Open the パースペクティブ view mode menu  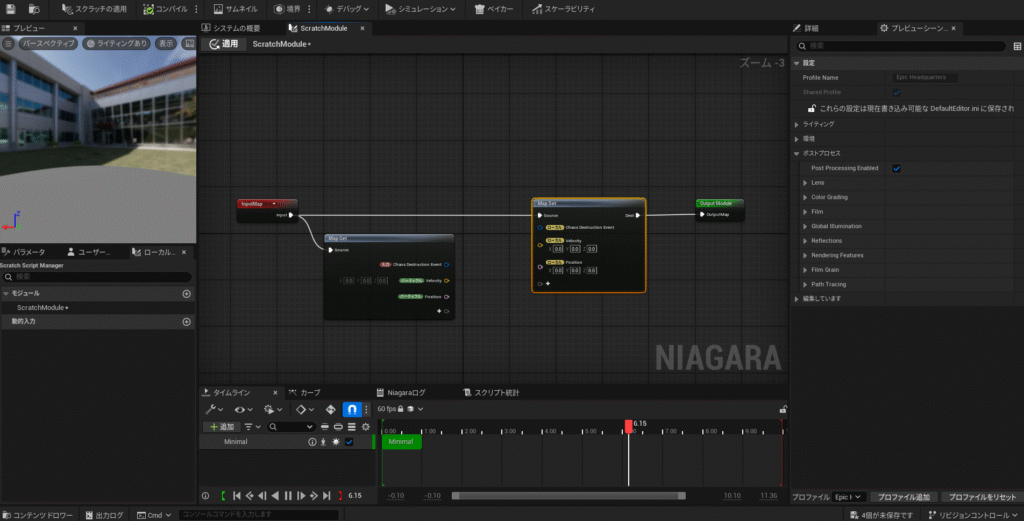pos(48,44)
